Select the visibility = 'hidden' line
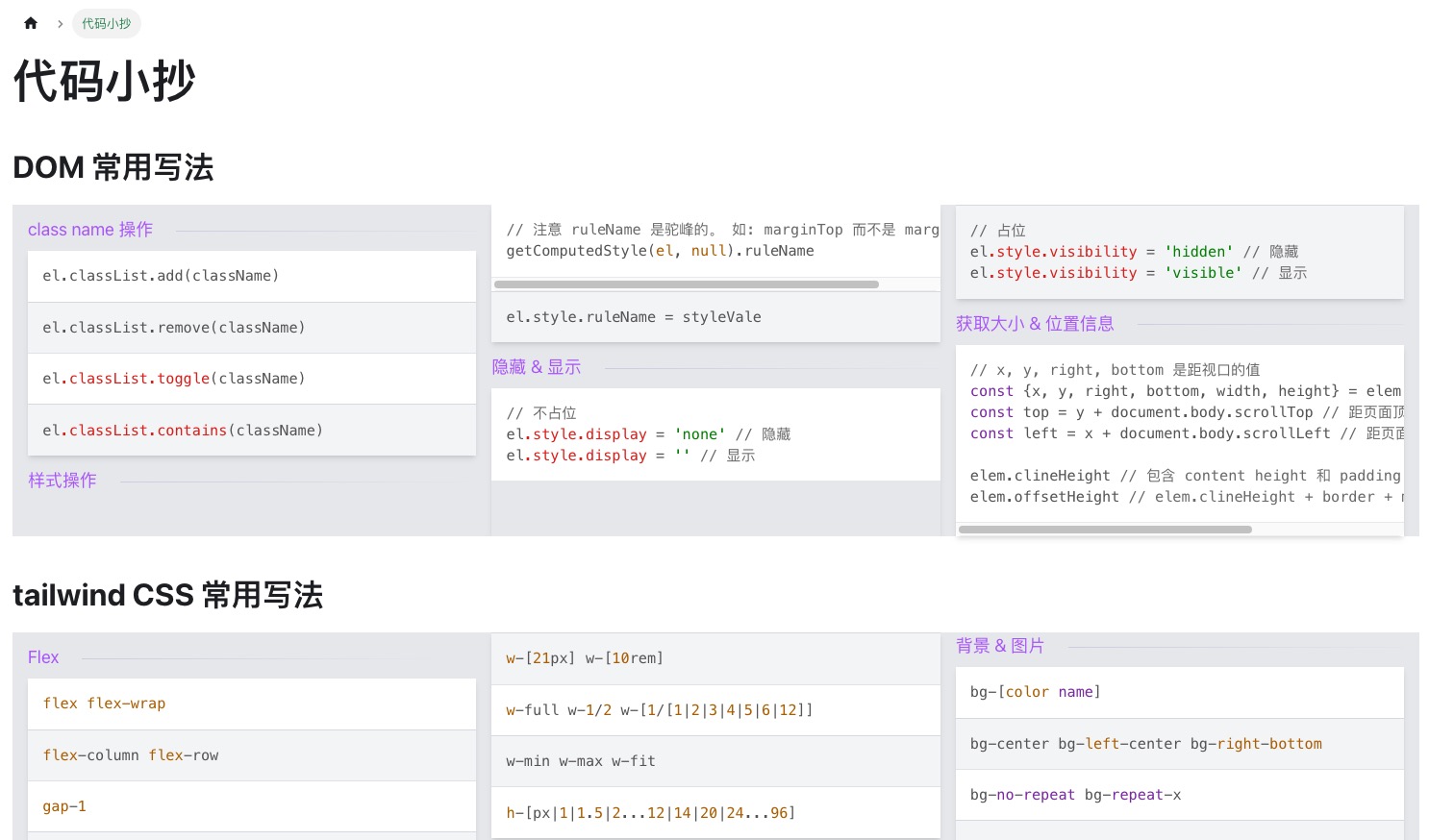Screen dimensions: 1429x840 pos(1134,252)
